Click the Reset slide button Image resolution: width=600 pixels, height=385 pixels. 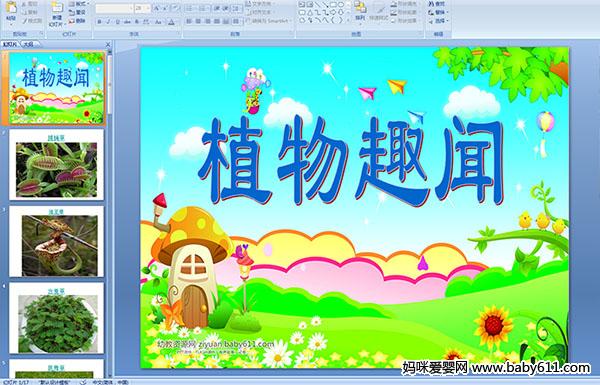tap(77, 12)
